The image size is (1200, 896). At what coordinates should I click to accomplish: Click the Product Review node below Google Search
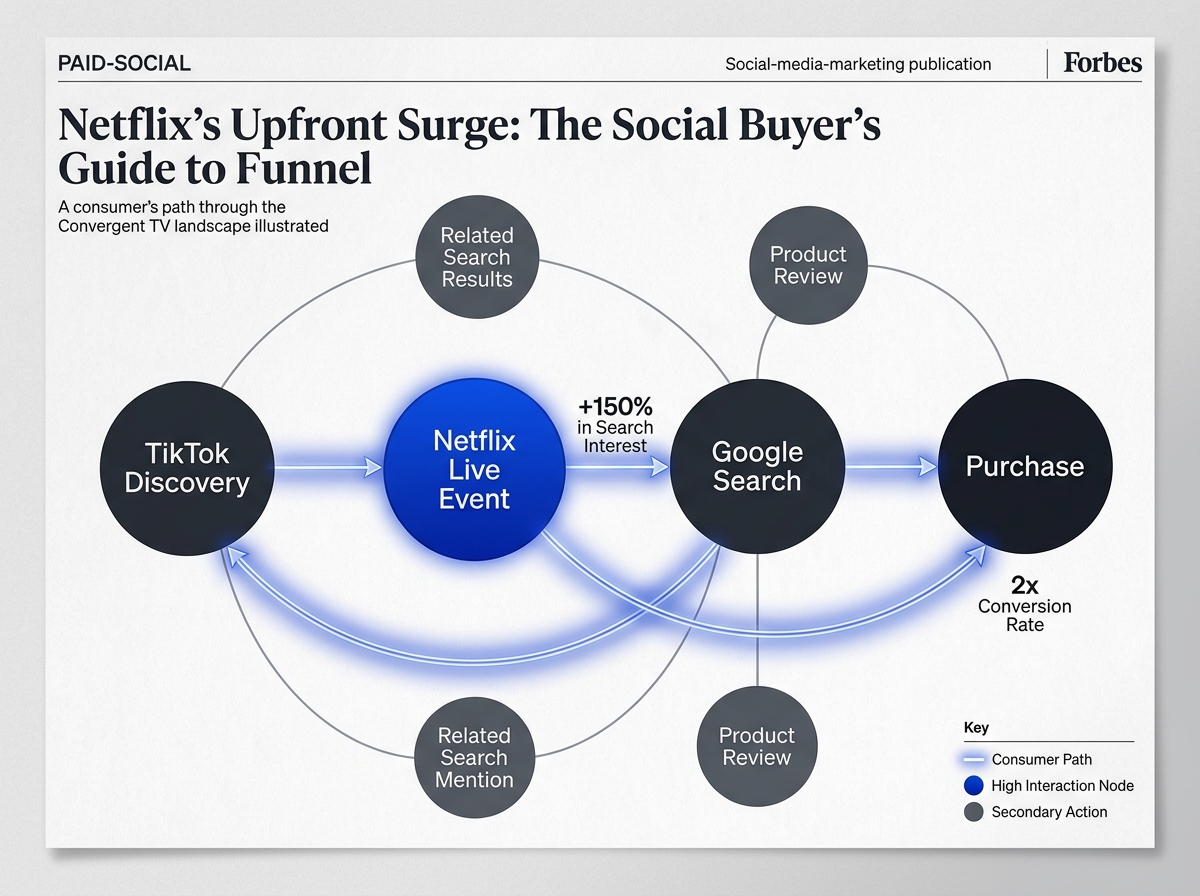(x=757, y=746)
